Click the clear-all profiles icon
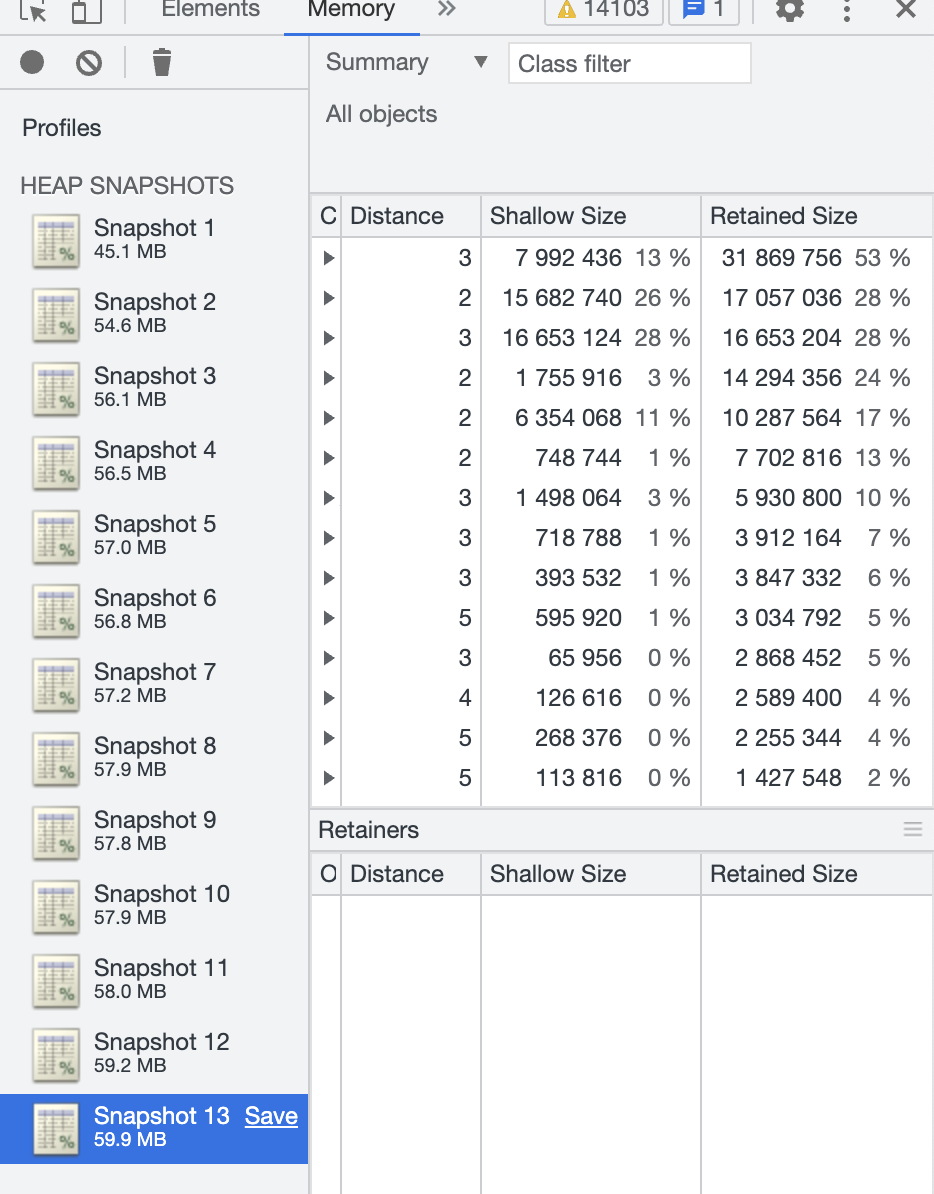The height and width of the screenshot is (1194, 934). 88,62
